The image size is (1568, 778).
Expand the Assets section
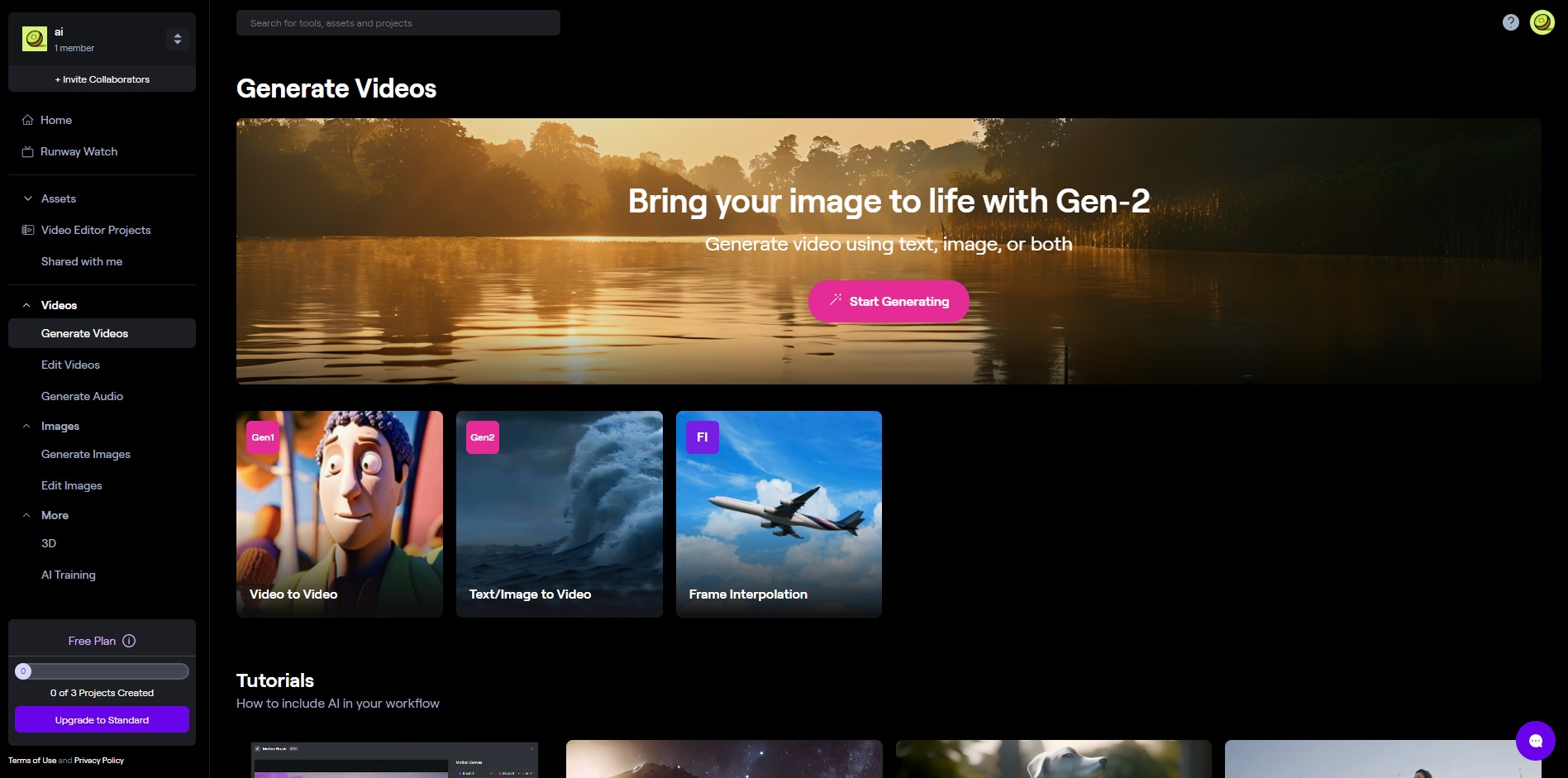[x=28, y=198]
